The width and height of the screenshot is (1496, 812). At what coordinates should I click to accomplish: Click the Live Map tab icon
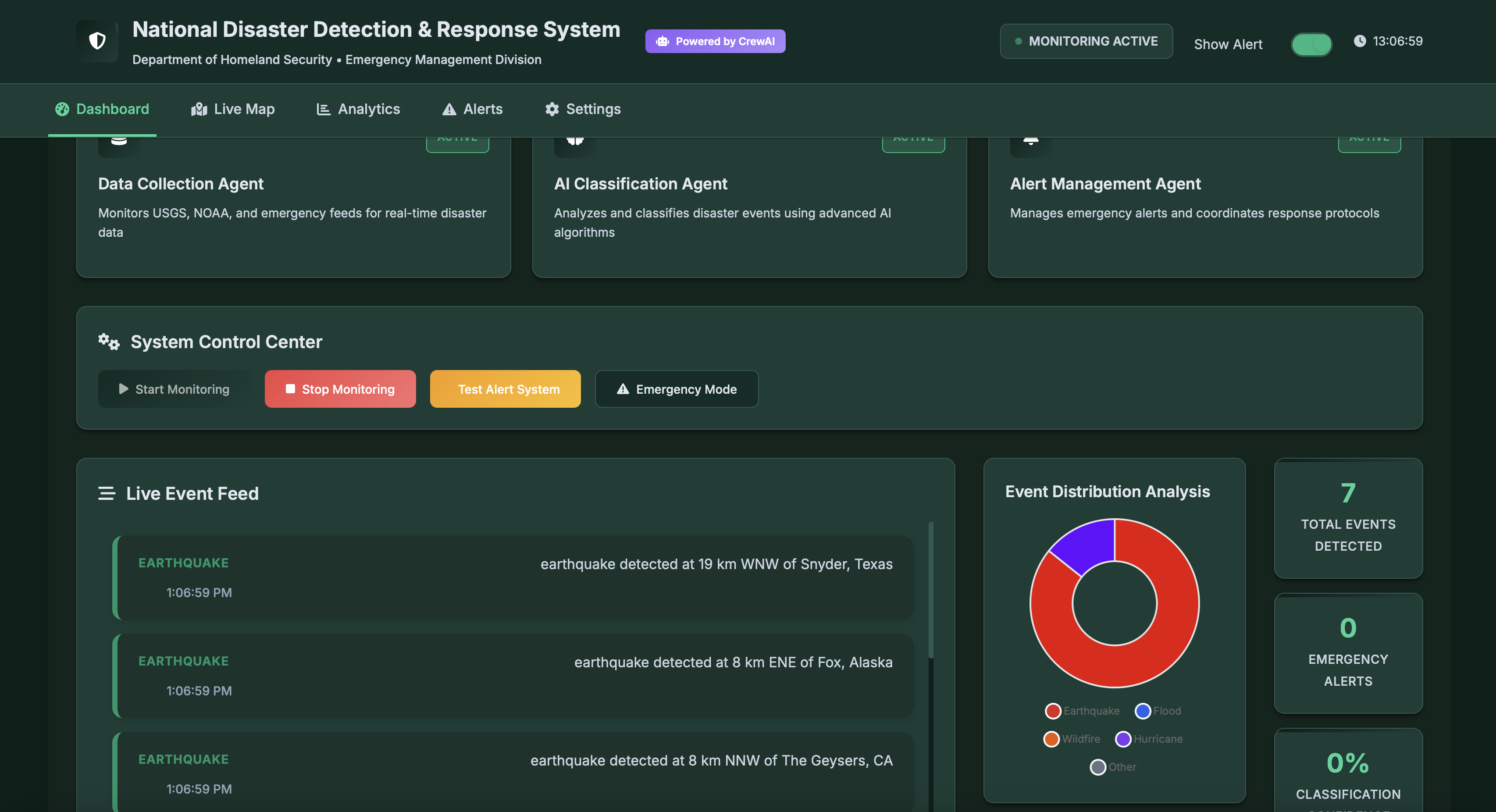(x=199, y=109)
